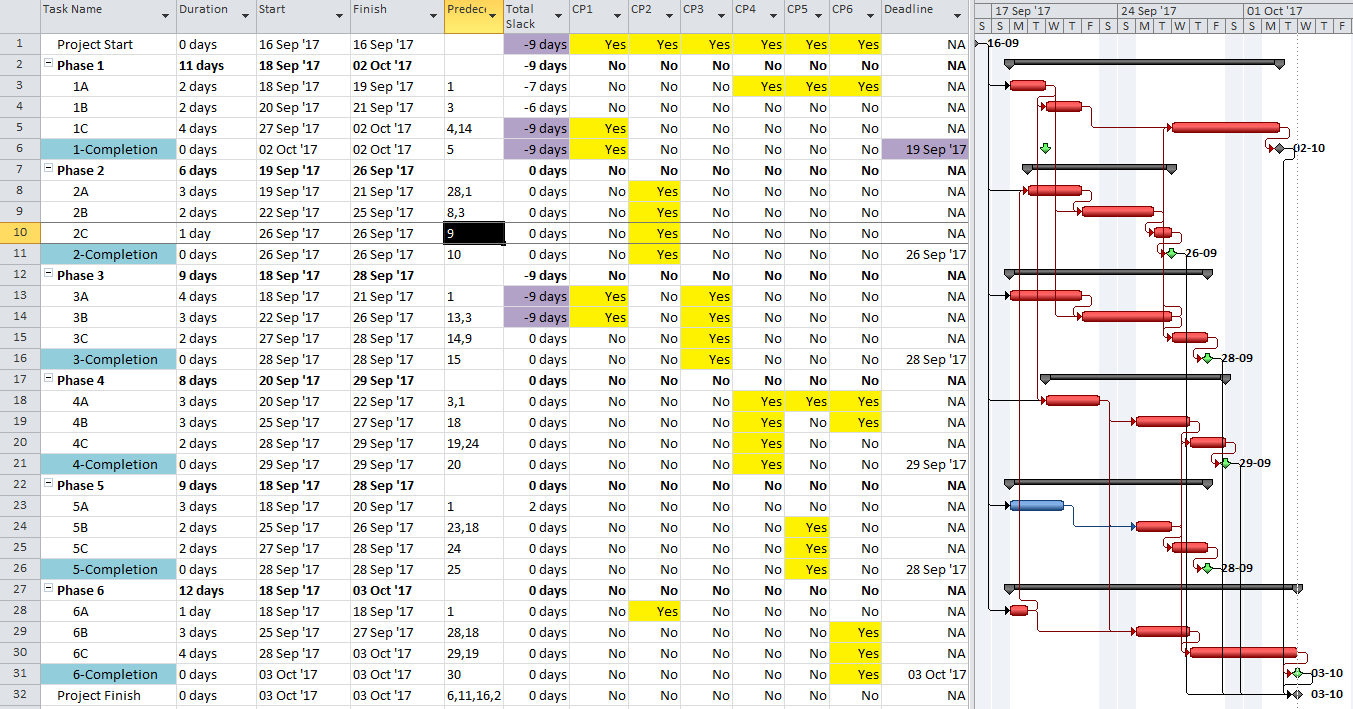Click the long red 1C Gantt bar
Image resolution: width=1353 pixels, height=709 pixels.
point(1225,127)
